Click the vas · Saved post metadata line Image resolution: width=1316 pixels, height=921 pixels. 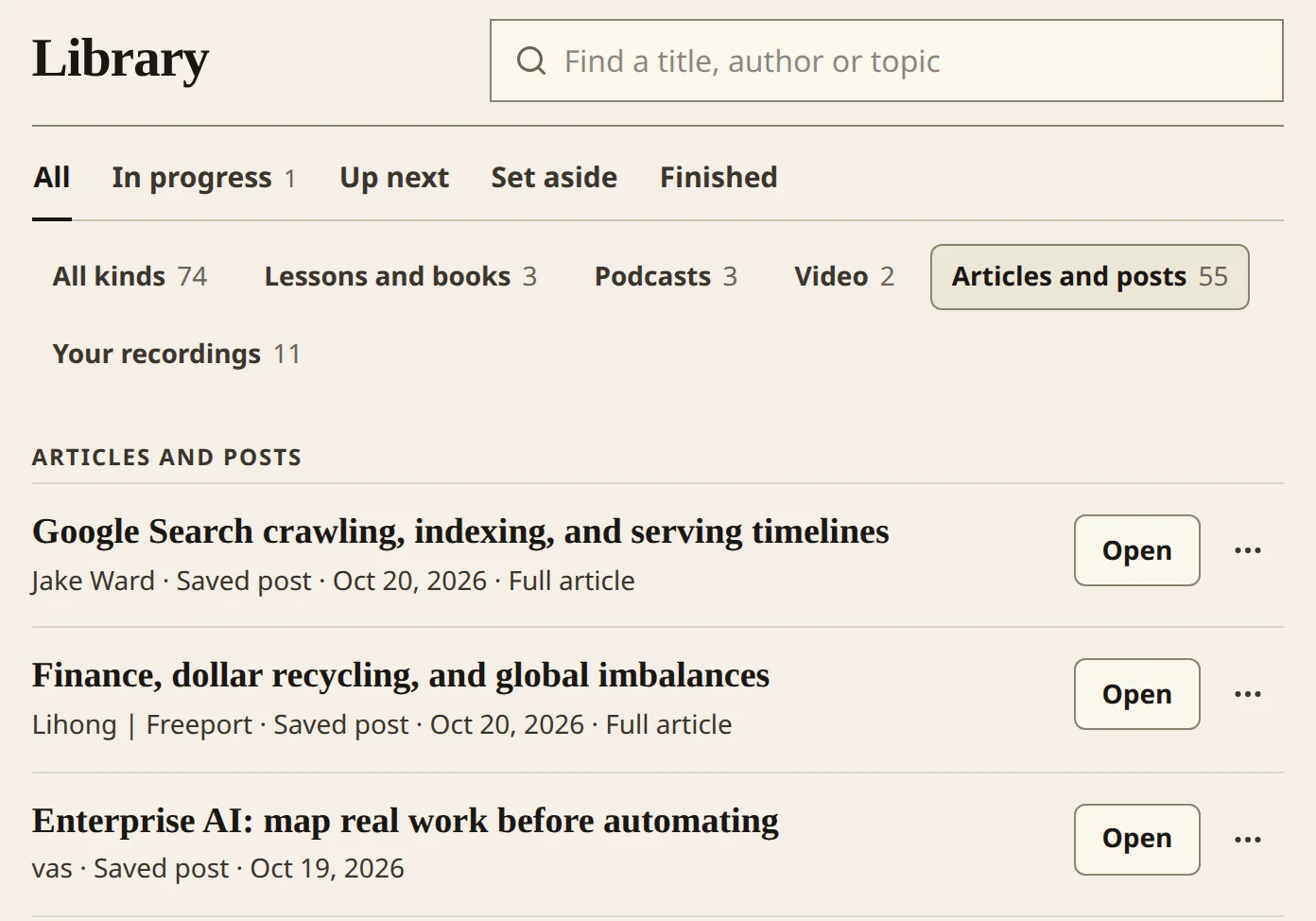point(218,868)
